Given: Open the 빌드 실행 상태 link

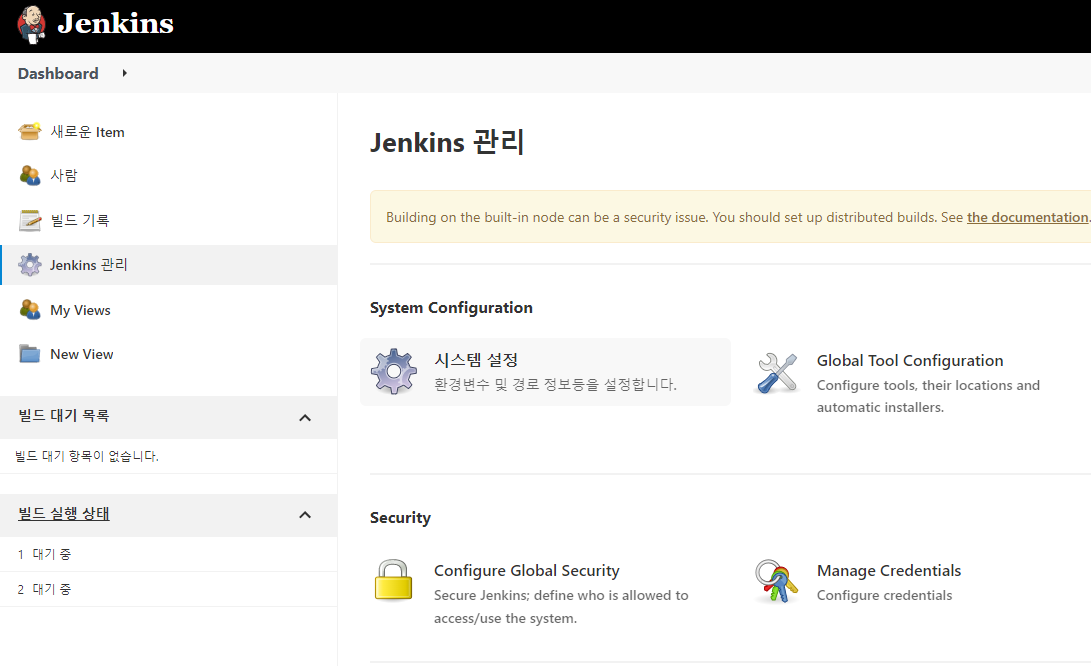Looking at the screenshot, I should (x=64, y=514).
